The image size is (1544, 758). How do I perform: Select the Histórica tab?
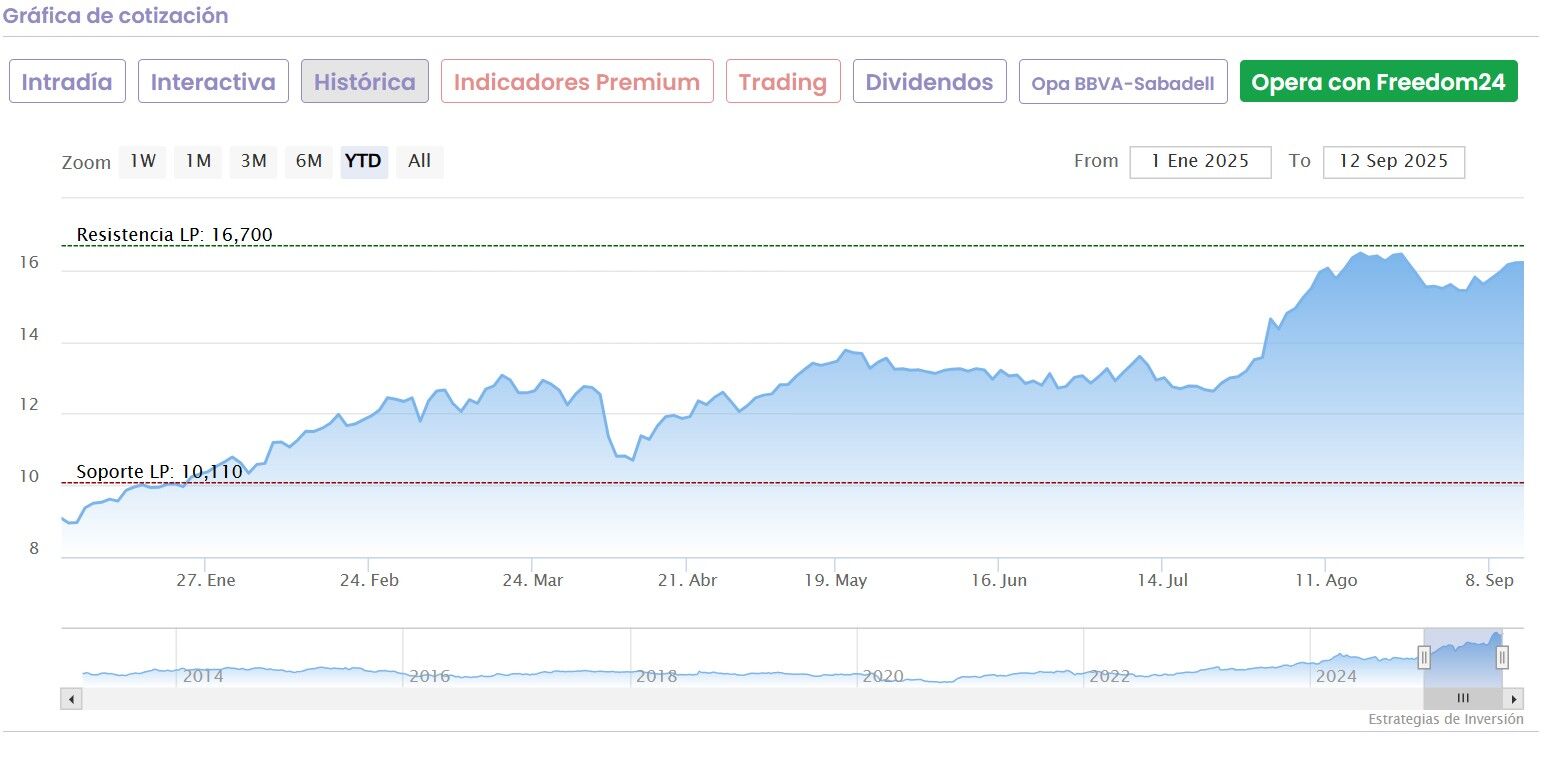pos(365,82)
